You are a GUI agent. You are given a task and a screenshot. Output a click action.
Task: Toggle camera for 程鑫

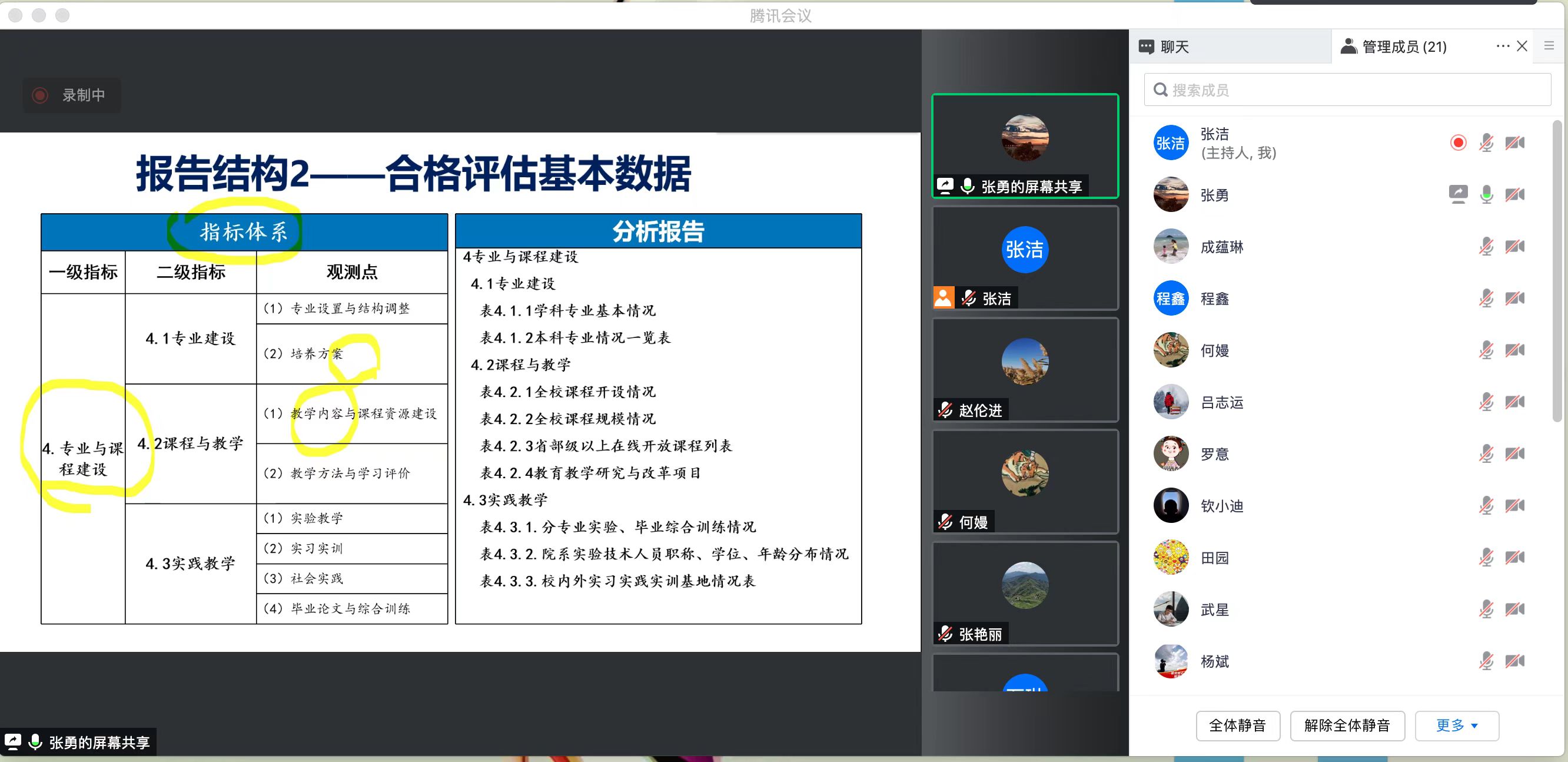(1514, 299)
